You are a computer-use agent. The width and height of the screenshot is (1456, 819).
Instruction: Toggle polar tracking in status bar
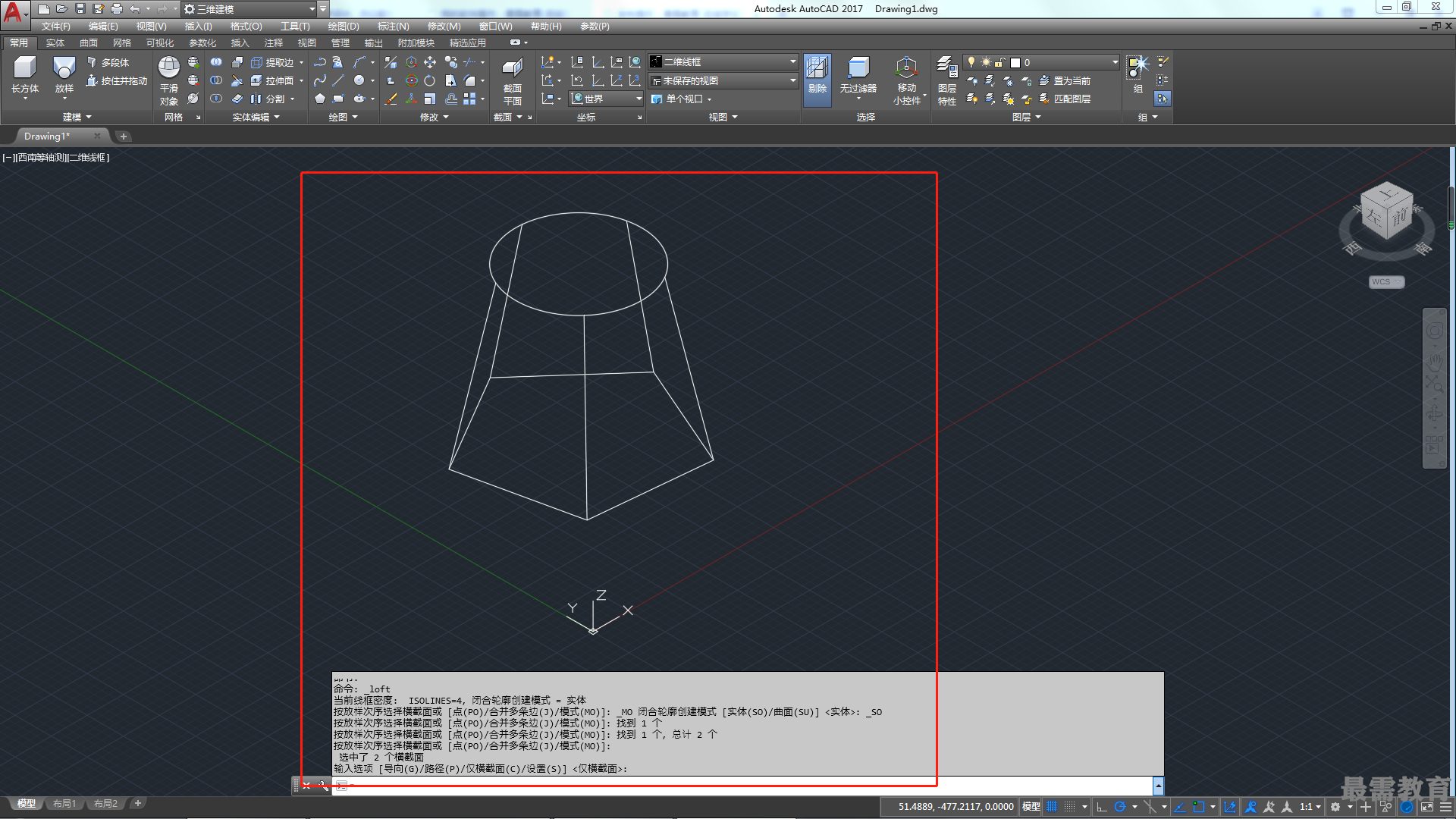[1119, 807]
